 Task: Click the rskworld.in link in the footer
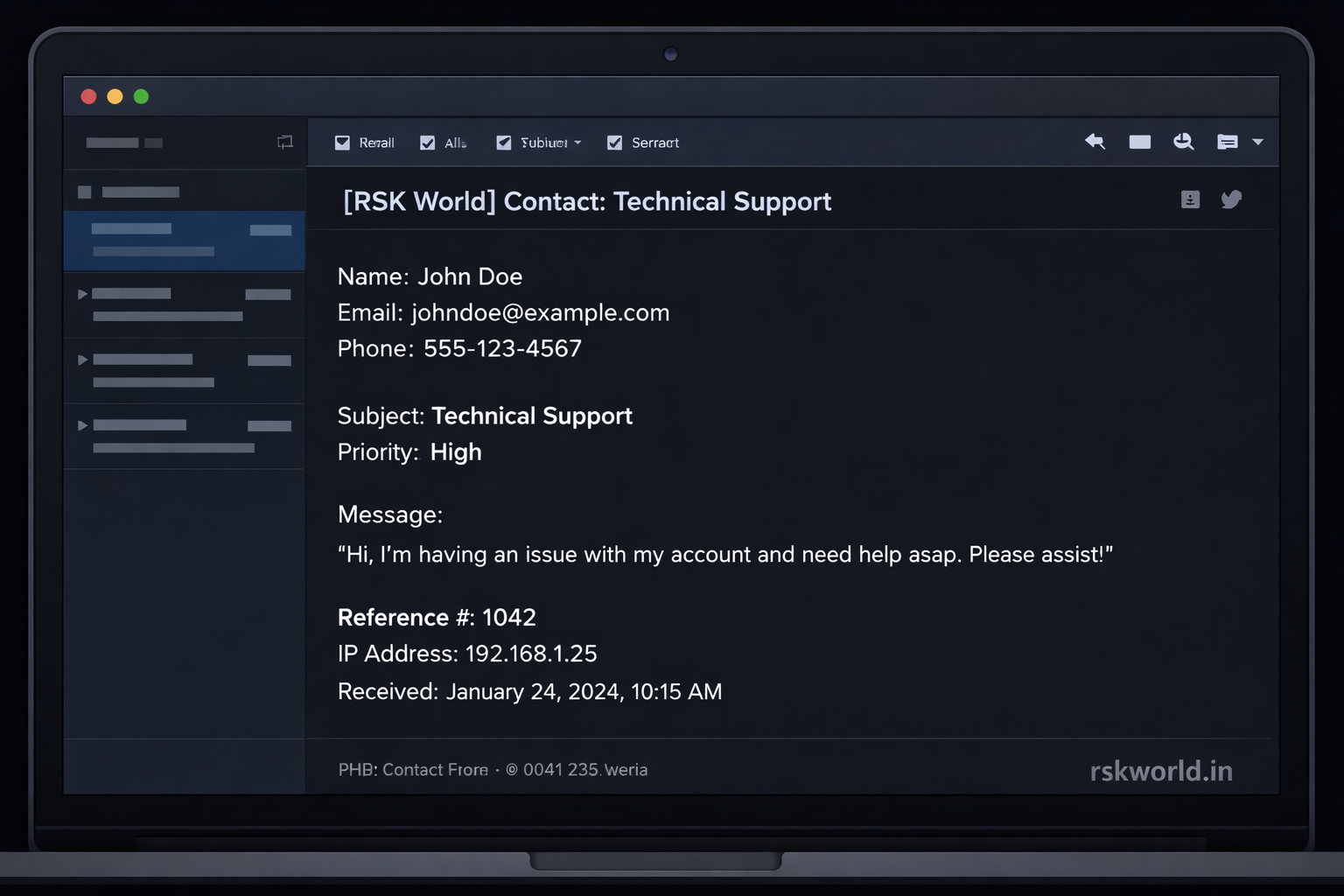1161,771
